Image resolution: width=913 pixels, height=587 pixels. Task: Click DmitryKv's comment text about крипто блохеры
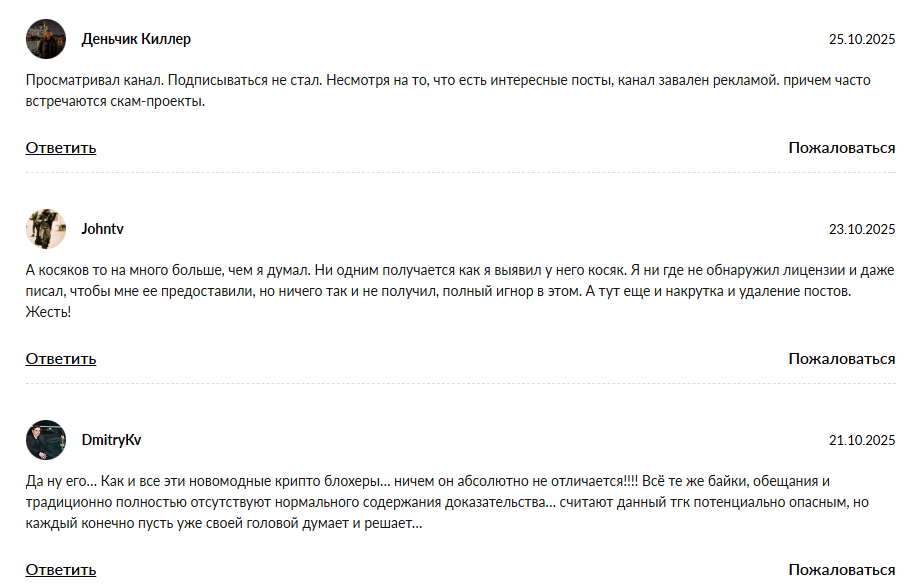[447, 502]
